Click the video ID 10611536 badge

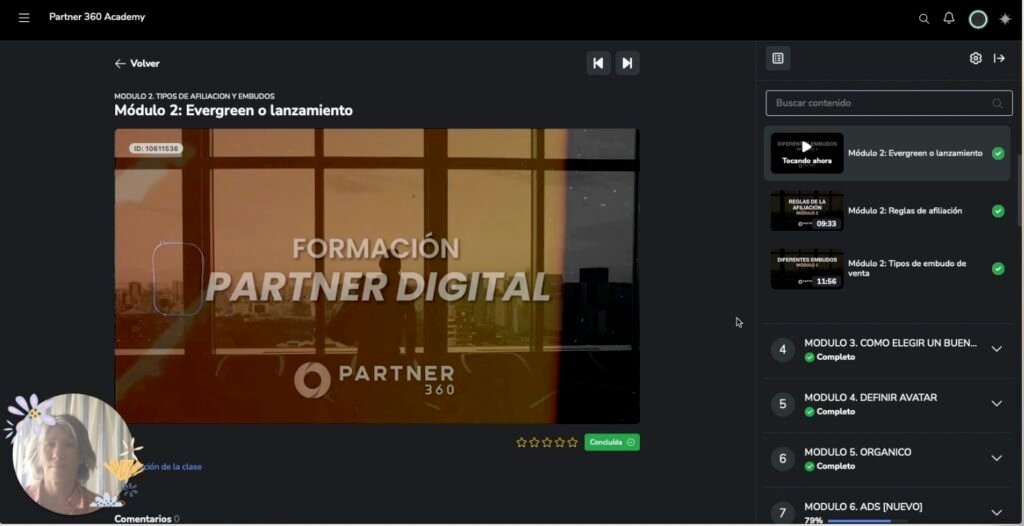[155, 149]
